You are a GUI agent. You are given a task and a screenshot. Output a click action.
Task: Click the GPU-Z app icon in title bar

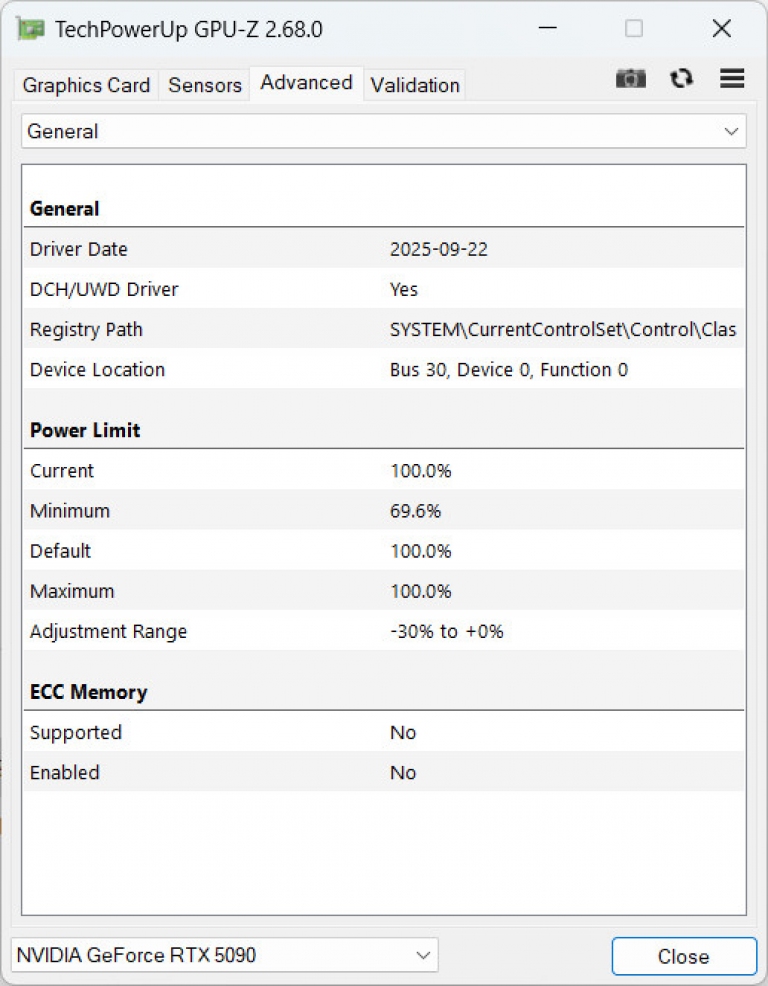tap(31, 29)
